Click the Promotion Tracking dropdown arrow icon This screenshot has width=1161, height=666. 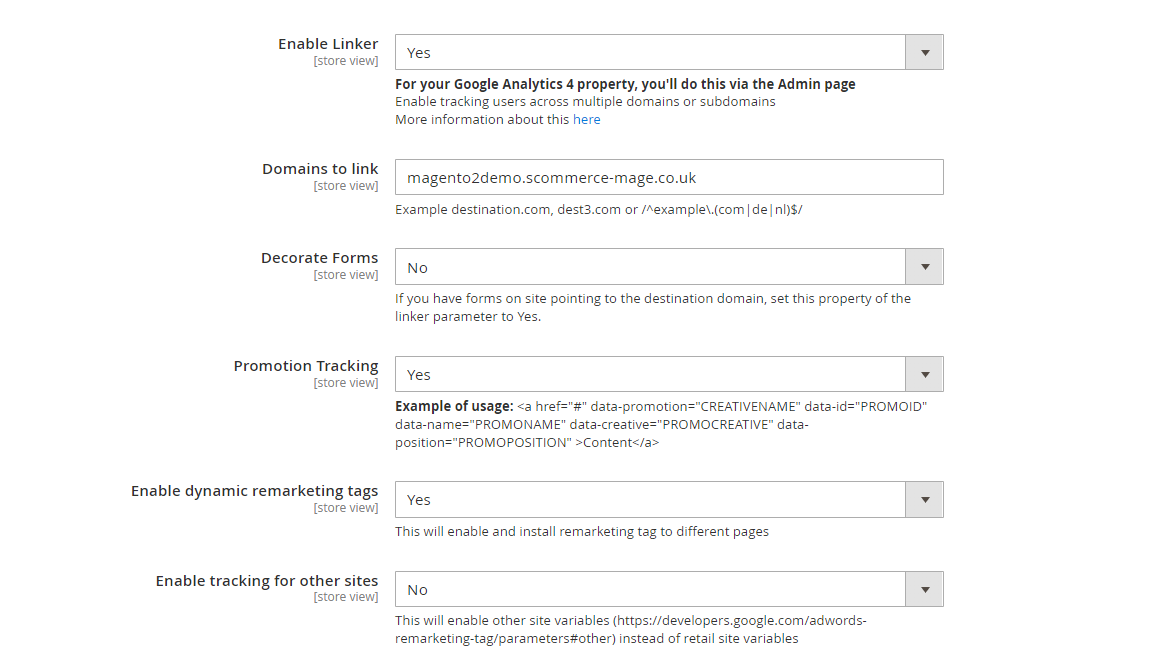pos(925,375)
